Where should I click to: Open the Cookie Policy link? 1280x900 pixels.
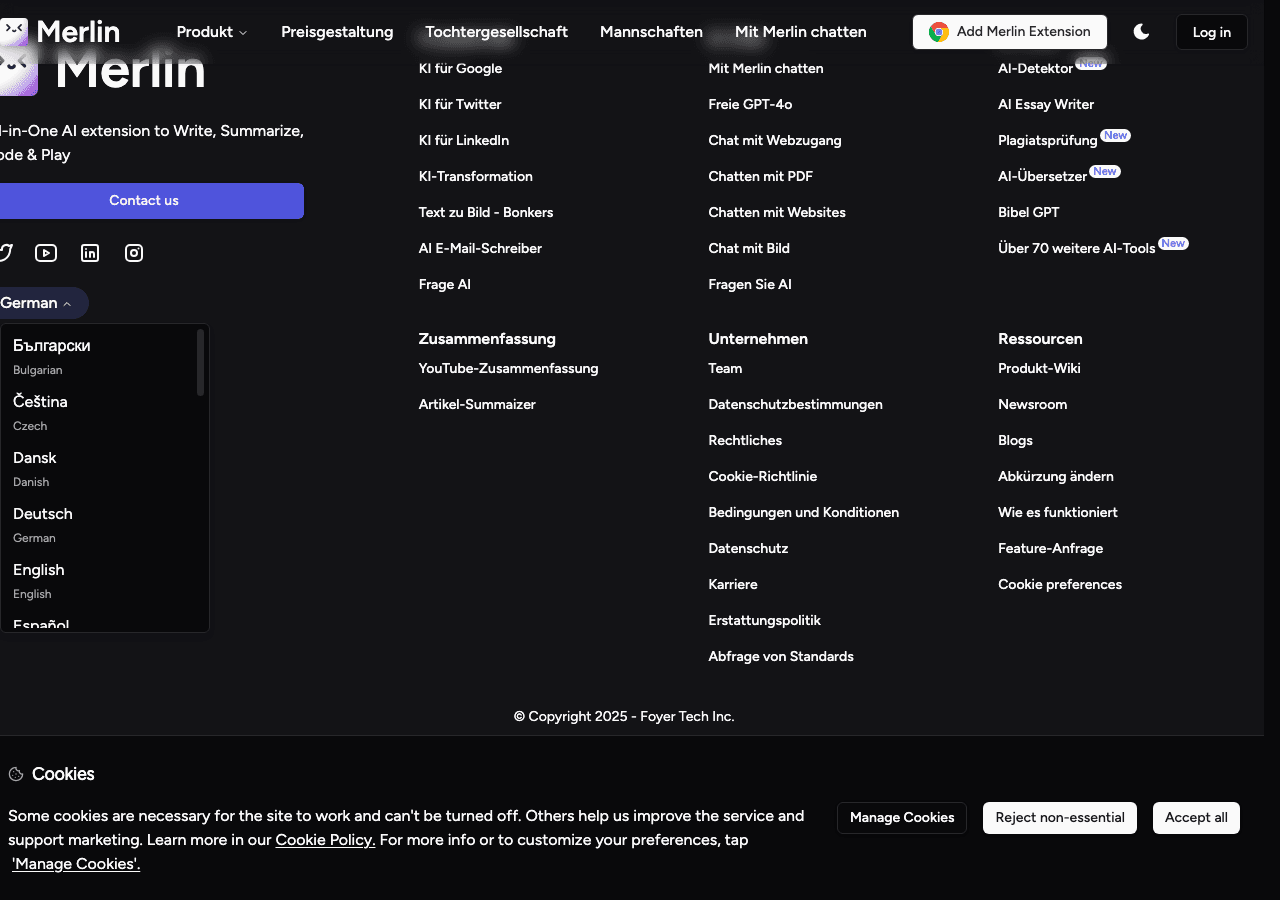click(325, 839)
